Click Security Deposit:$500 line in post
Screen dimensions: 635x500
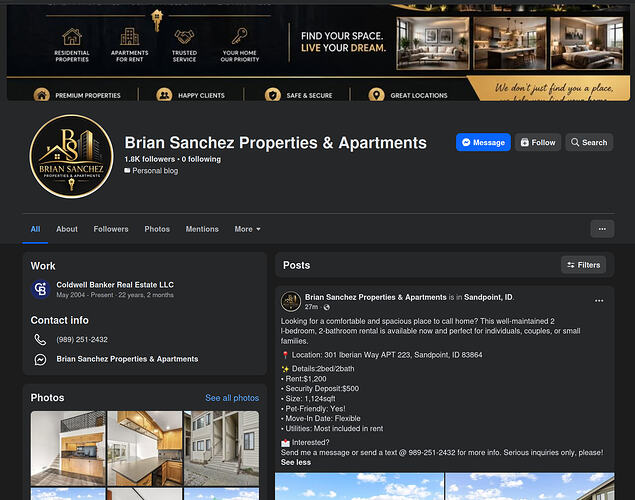[320, 389]
